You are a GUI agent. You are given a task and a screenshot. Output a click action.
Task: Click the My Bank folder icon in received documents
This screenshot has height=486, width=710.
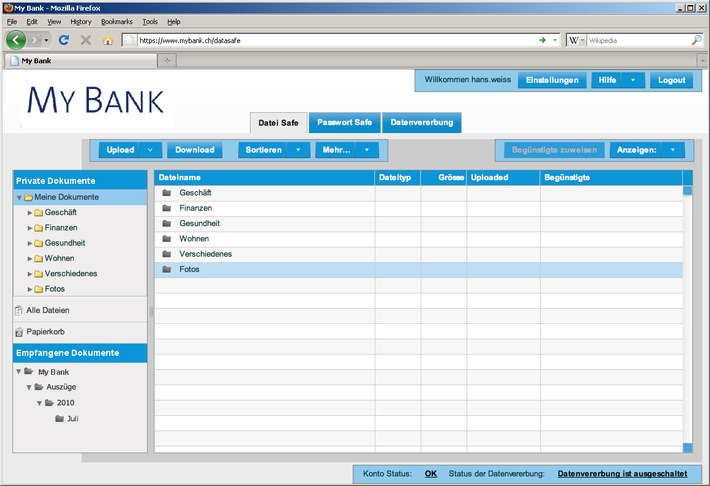point(29,371)
